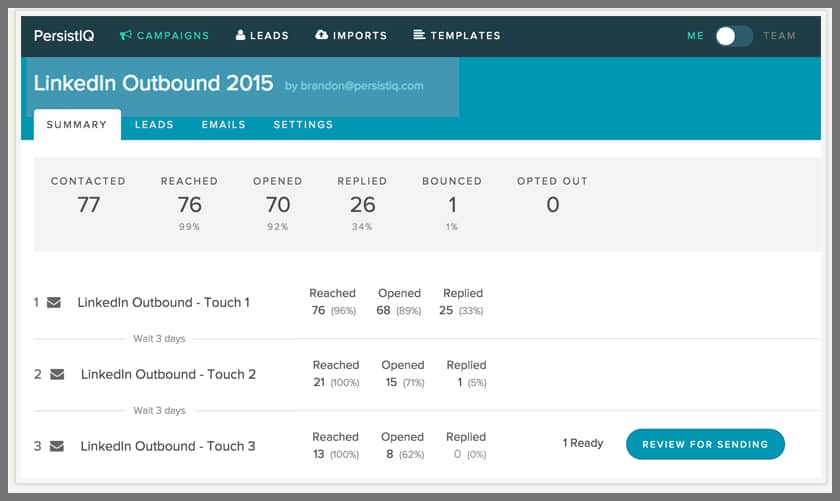Click the Templates list icon
Screen dimensions: 840x501
419,36
